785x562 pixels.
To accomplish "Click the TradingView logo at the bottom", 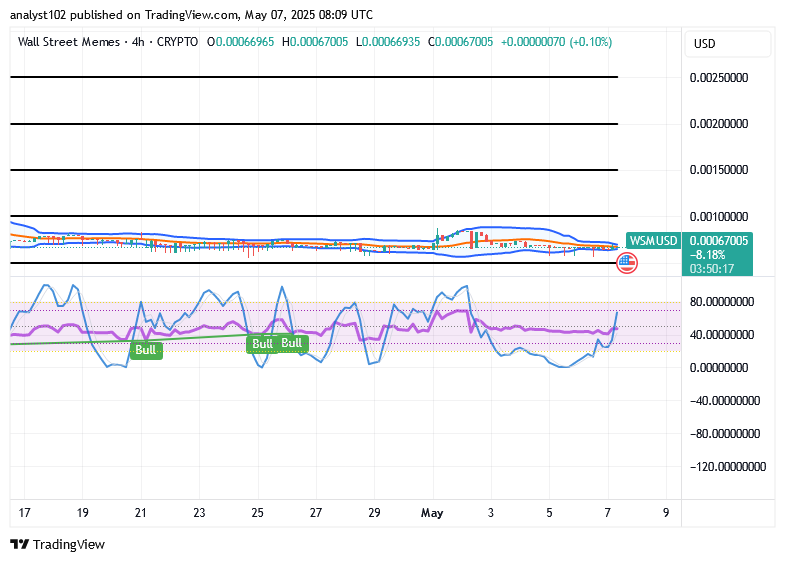I will [58, 544].
